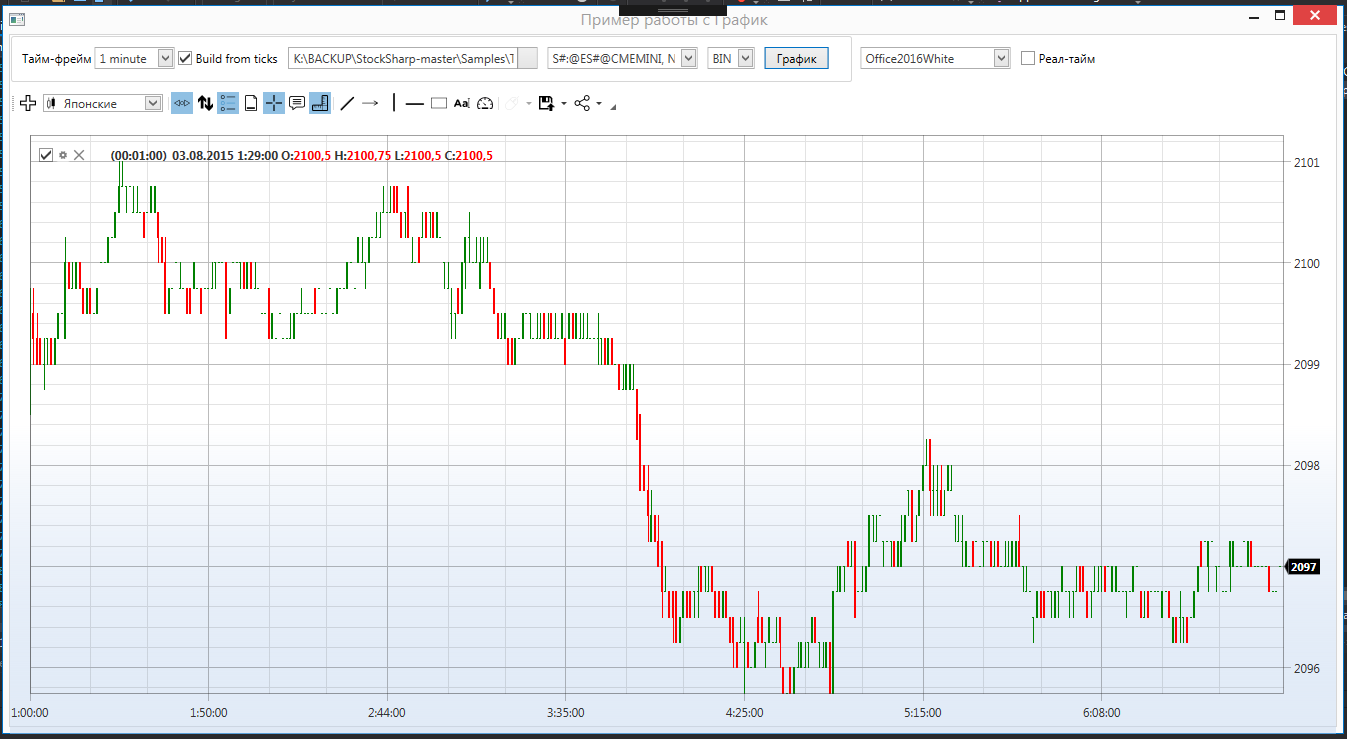Click the browse folder button beside path

[x=529, y=59]
